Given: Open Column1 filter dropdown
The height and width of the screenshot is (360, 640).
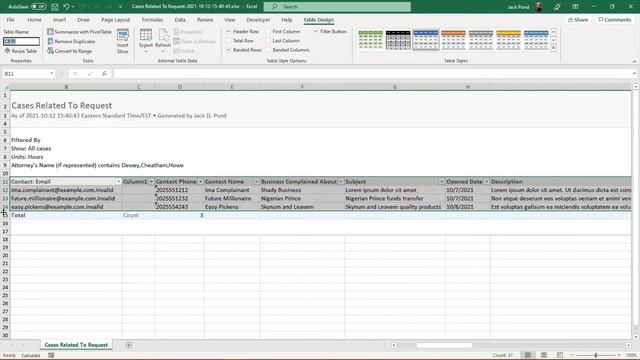Looking at the screenshot, I should (151, 182).
